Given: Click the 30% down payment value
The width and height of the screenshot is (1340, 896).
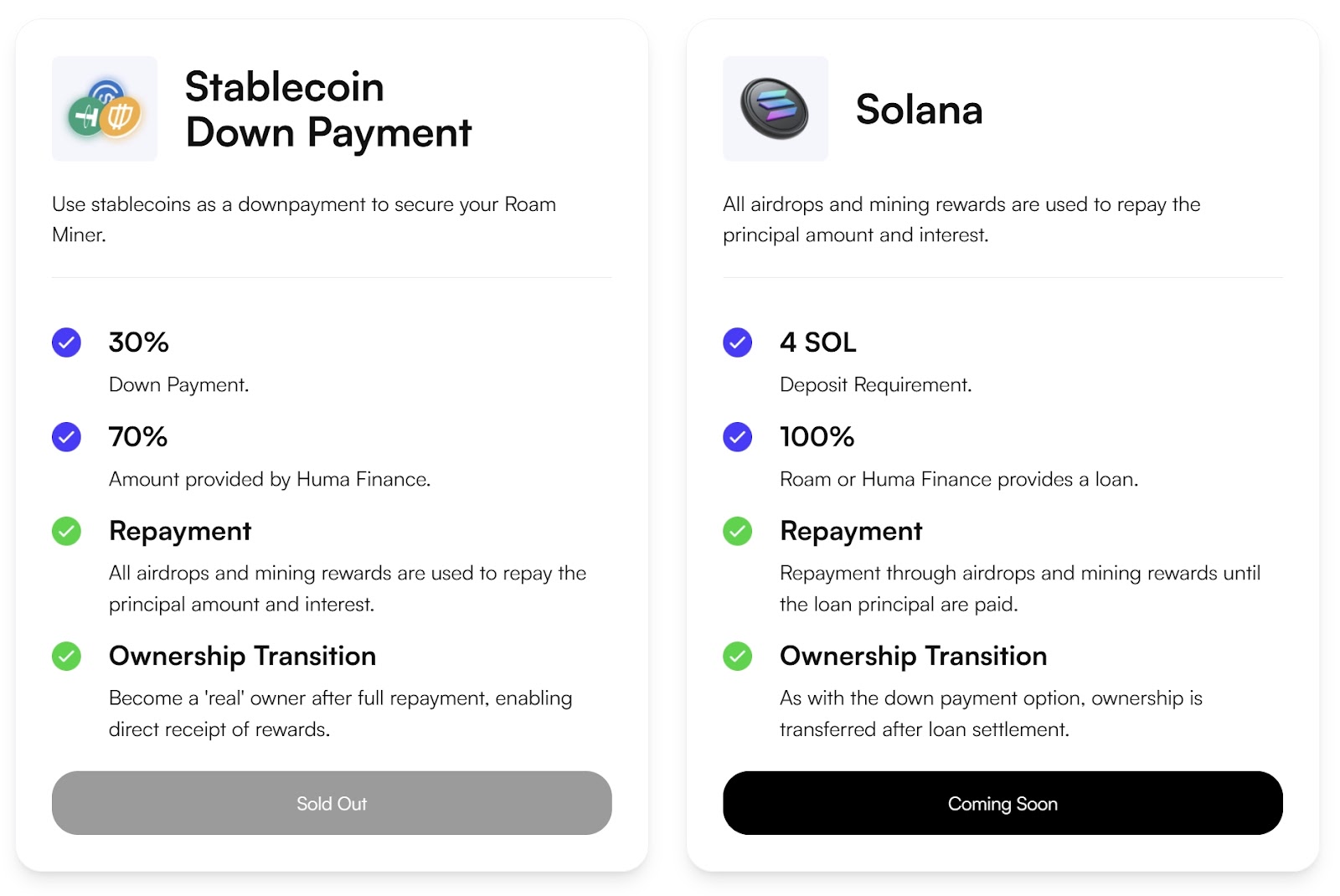Looking at the screenshot, I should click(x=139, y=342).
